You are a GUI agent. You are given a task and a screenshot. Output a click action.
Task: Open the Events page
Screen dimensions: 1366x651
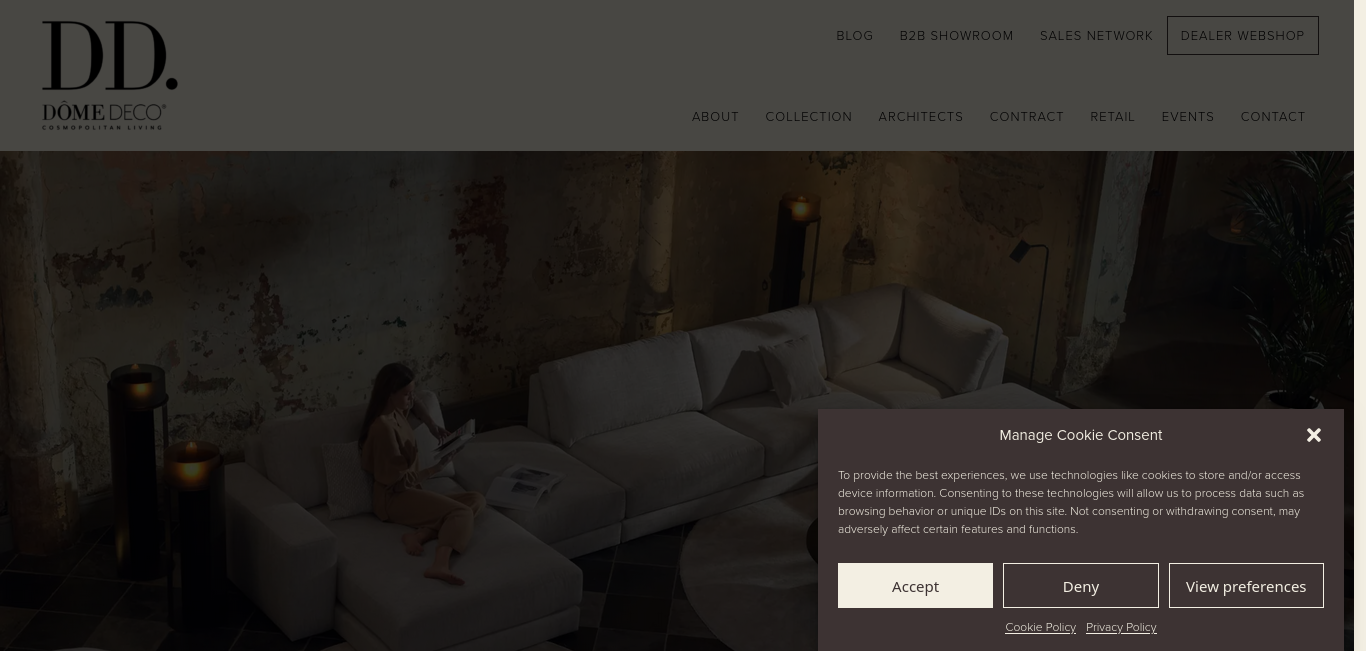coord(1188,117)
